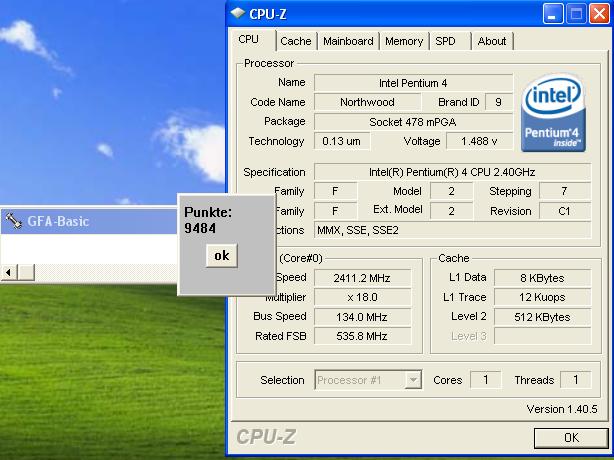Click the Technology value '0.13 um'
Image resolution: width=614 pixels, height=460 pixels.
point(342,141)
